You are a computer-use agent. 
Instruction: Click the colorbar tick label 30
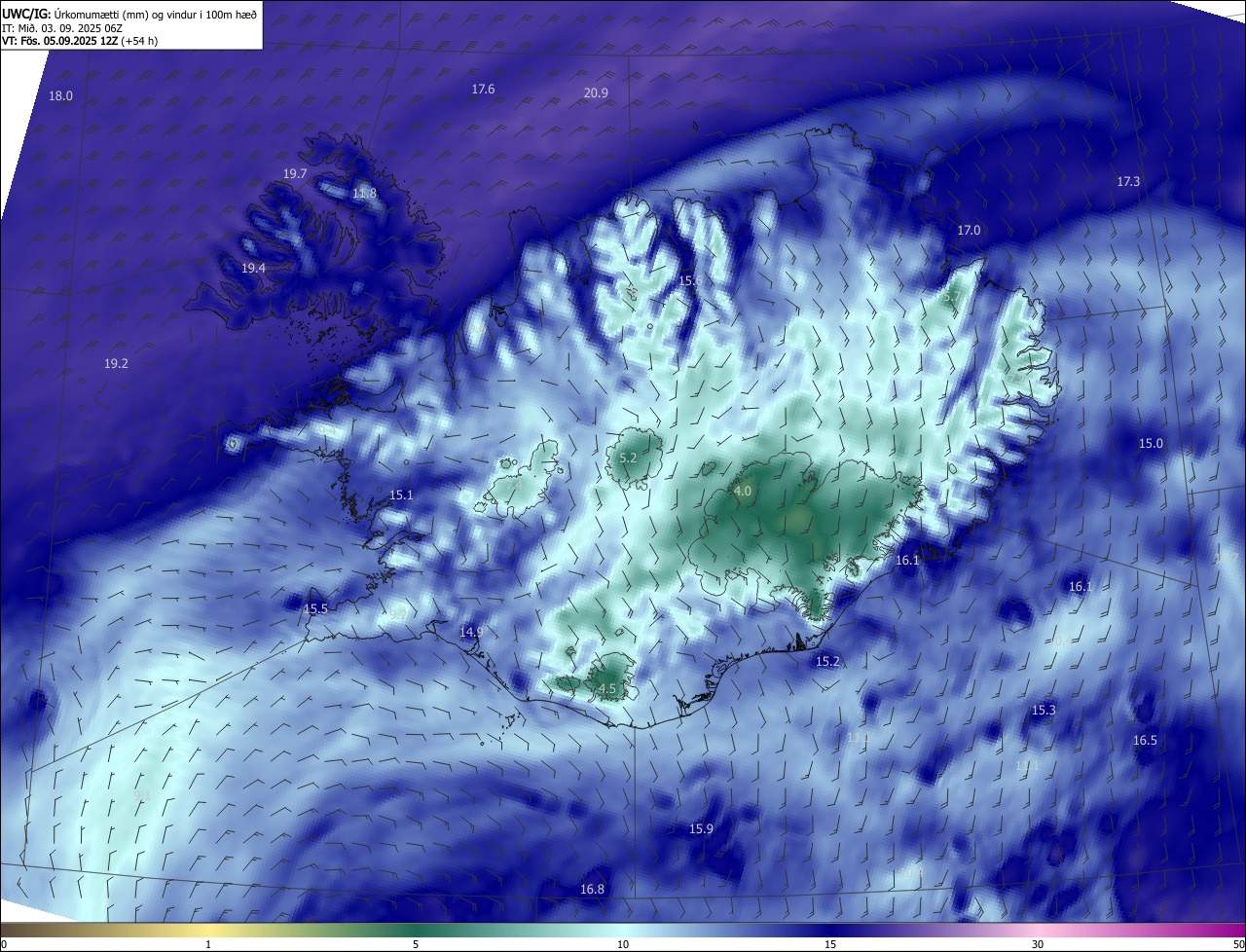tap(1038, 944)
